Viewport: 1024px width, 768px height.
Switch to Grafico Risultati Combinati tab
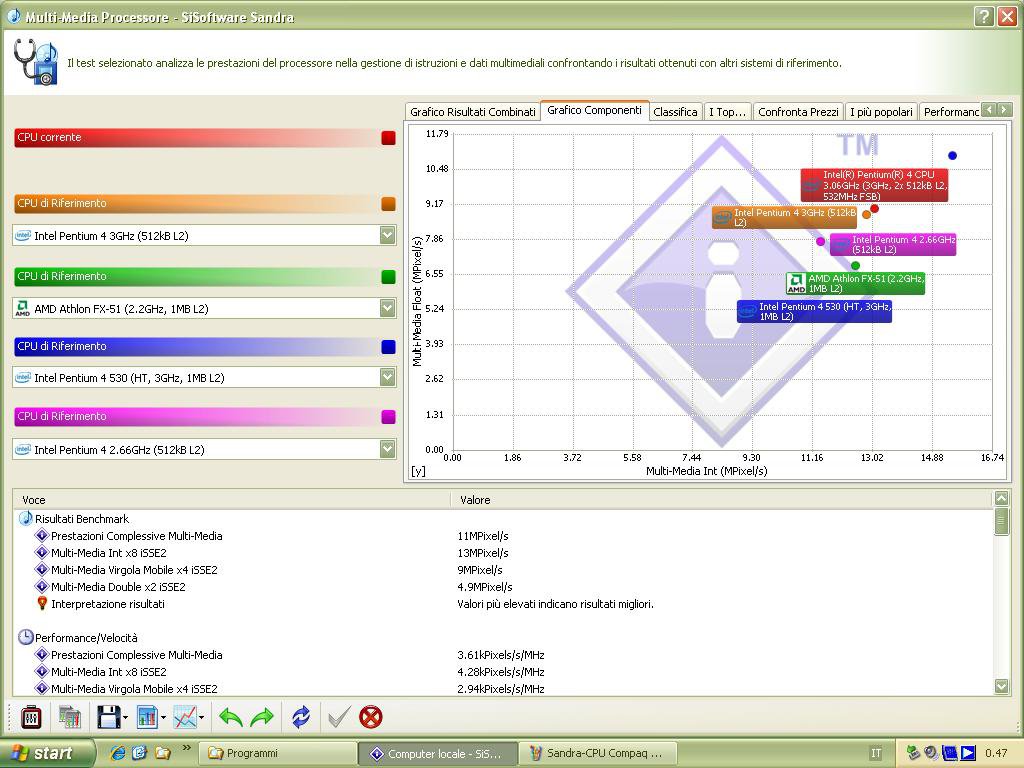point(472,112)
